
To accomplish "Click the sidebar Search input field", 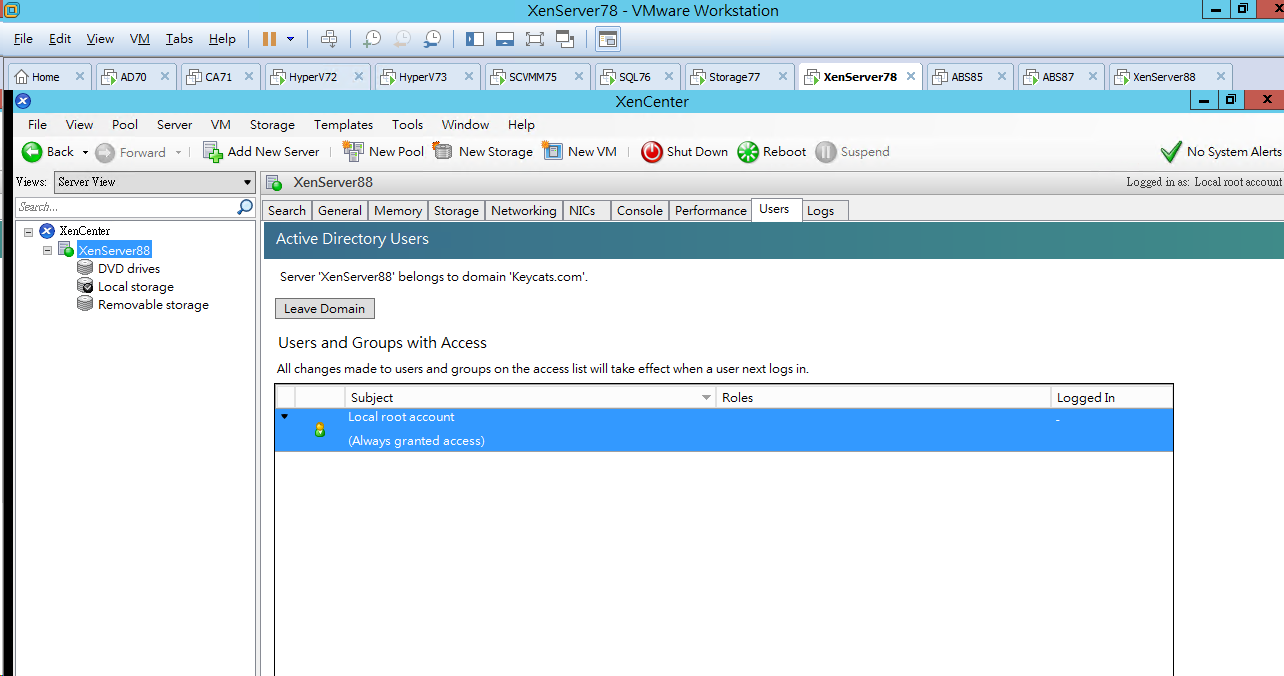I will pos(126,207).
